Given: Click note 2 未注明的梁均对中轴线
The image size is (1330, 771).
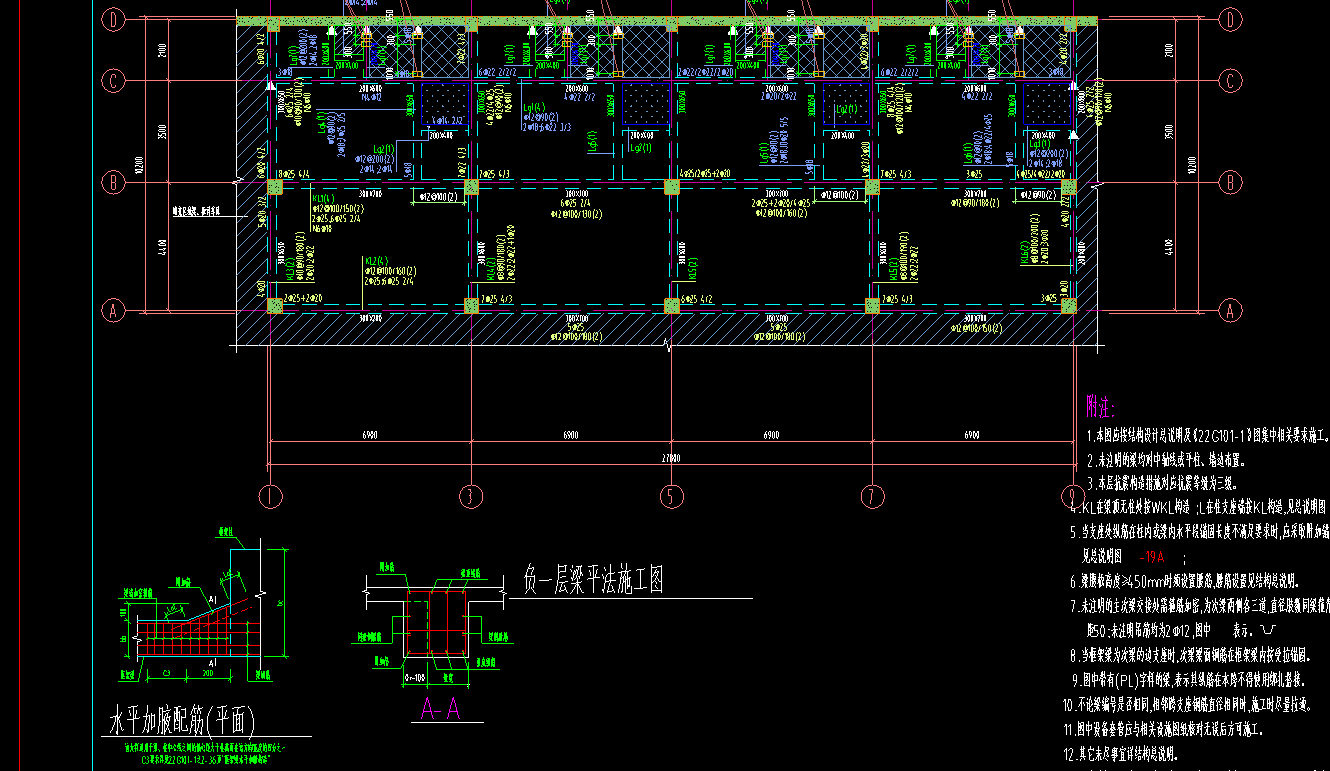Looking at the screenshot, I should (1168, 461).
